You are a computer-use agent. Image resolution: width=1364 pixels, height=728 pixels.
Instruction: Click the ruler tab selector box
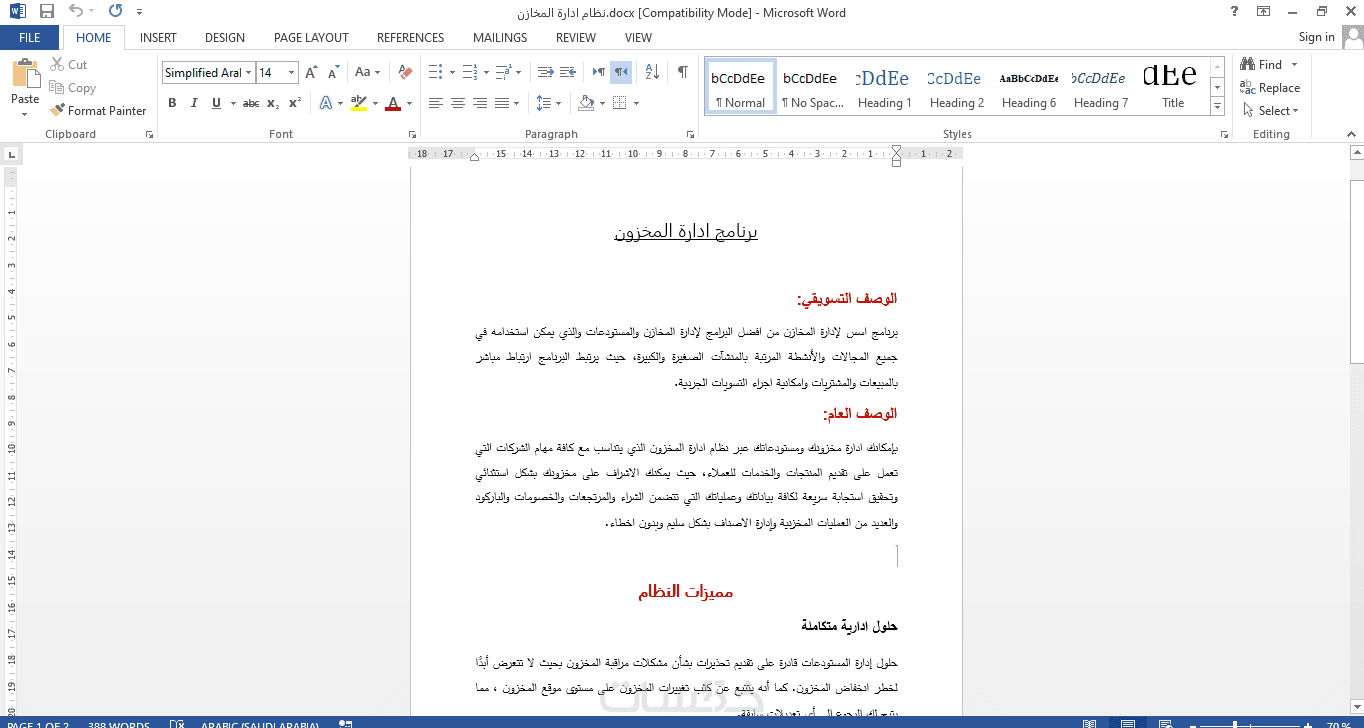pos(11,154)
